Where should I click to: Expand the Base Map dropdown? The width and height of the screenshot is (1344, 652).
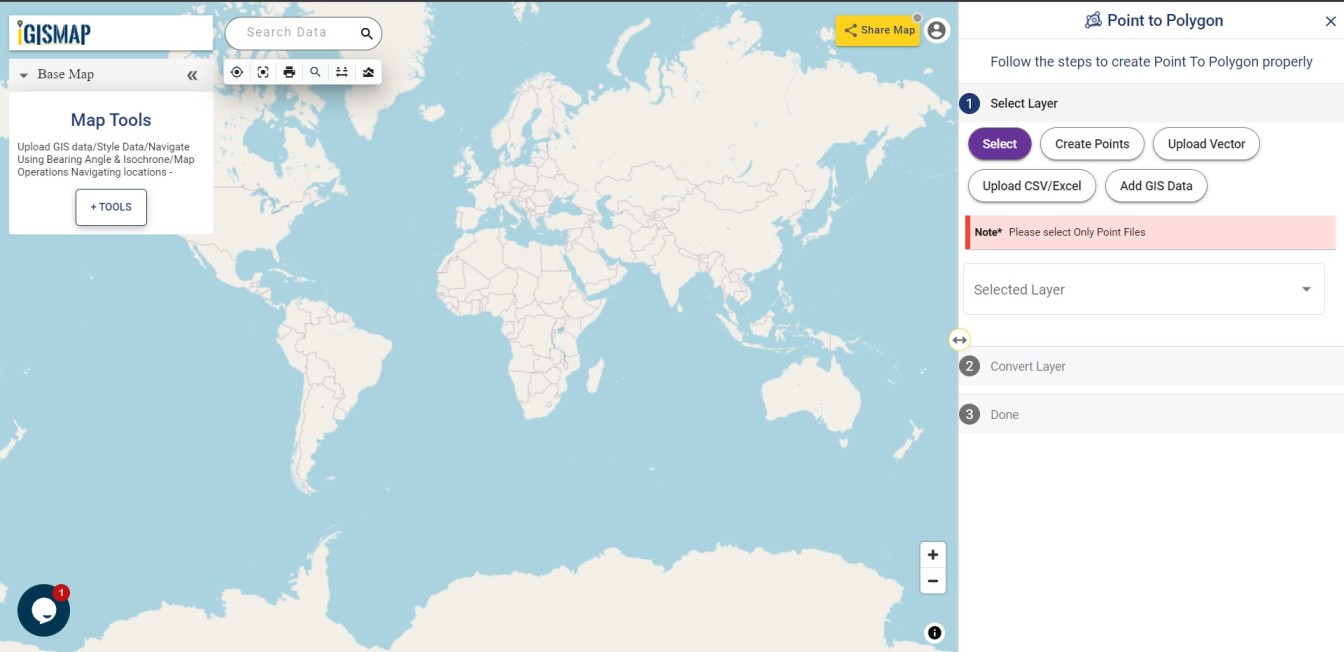tap(23, 74)
